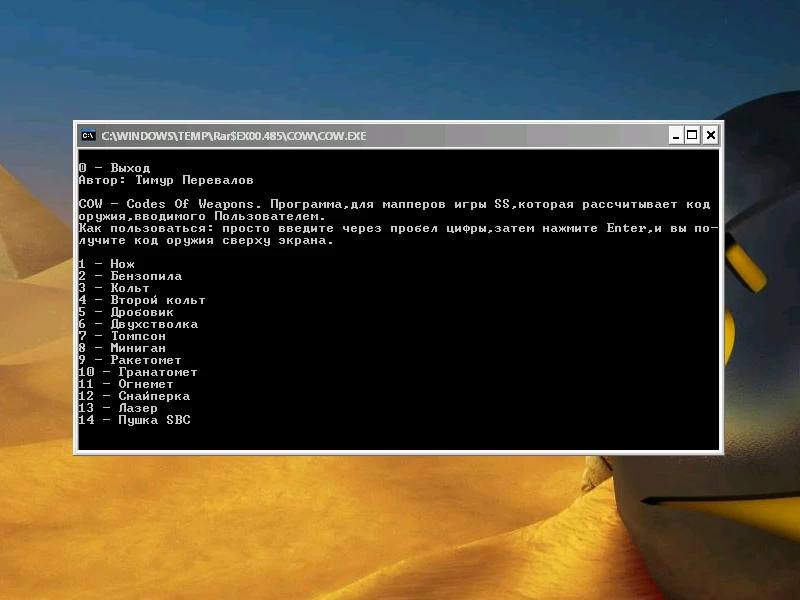Click the "0 - Выход" exit option
This screenshot has width=800, height=600.
pos(113,167)
